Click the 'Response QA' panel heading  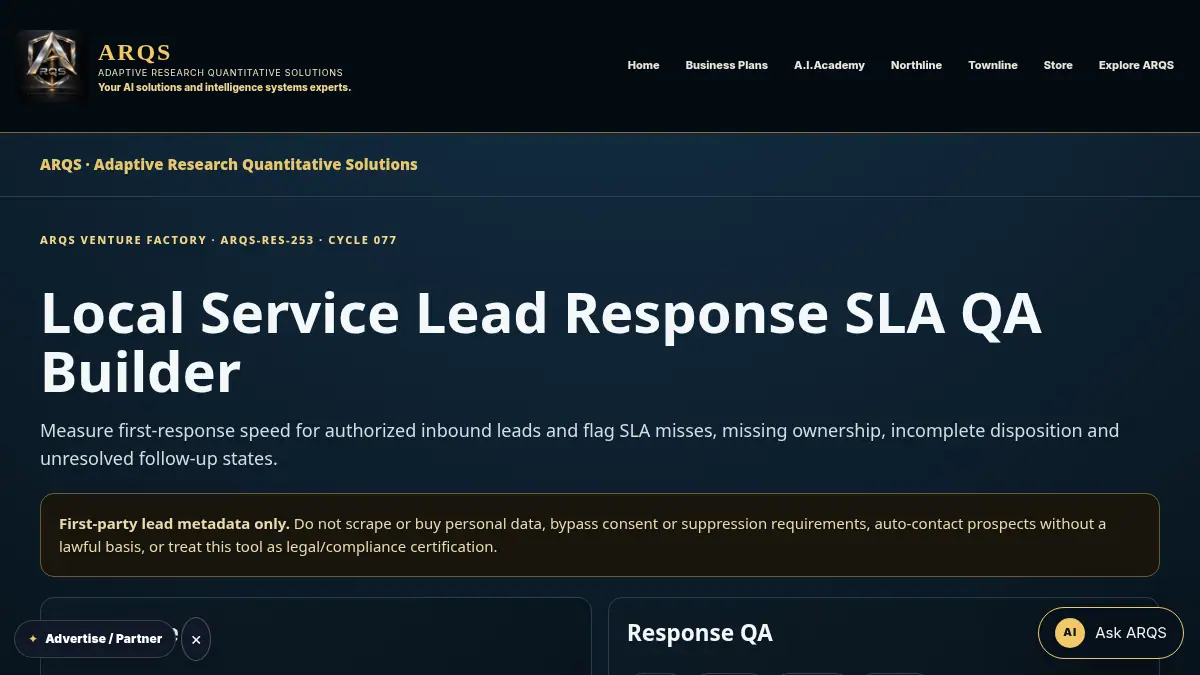700,633
